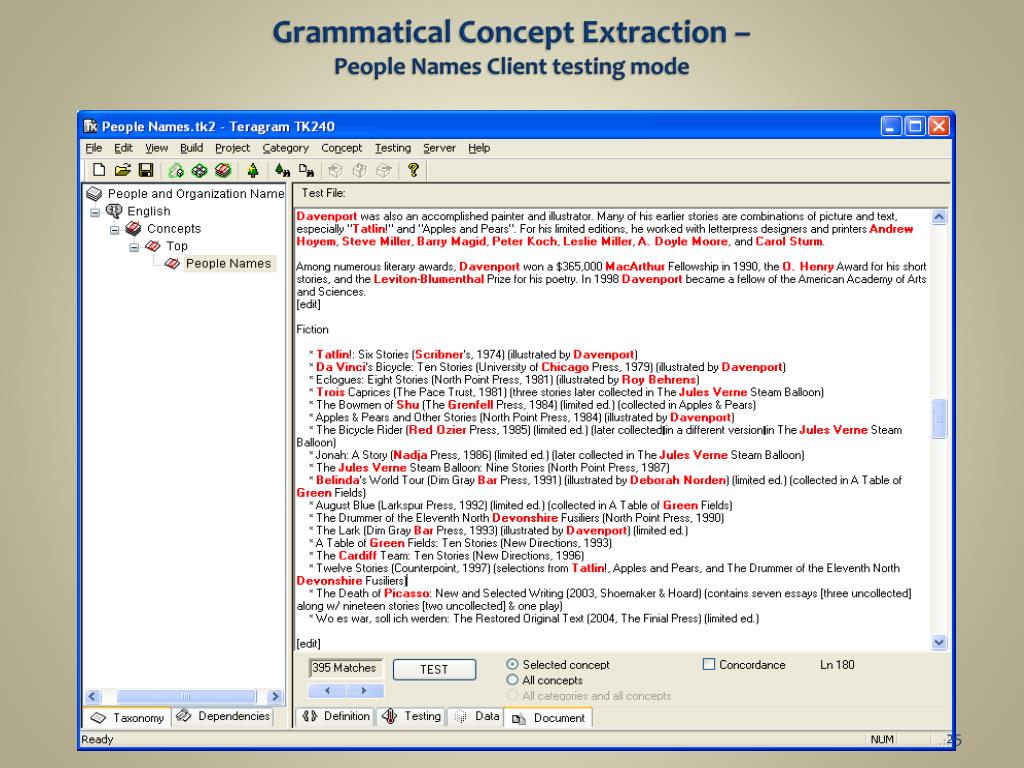
Task: Open help with the yellow question mark icon
Action: click(x=413, y=170)
